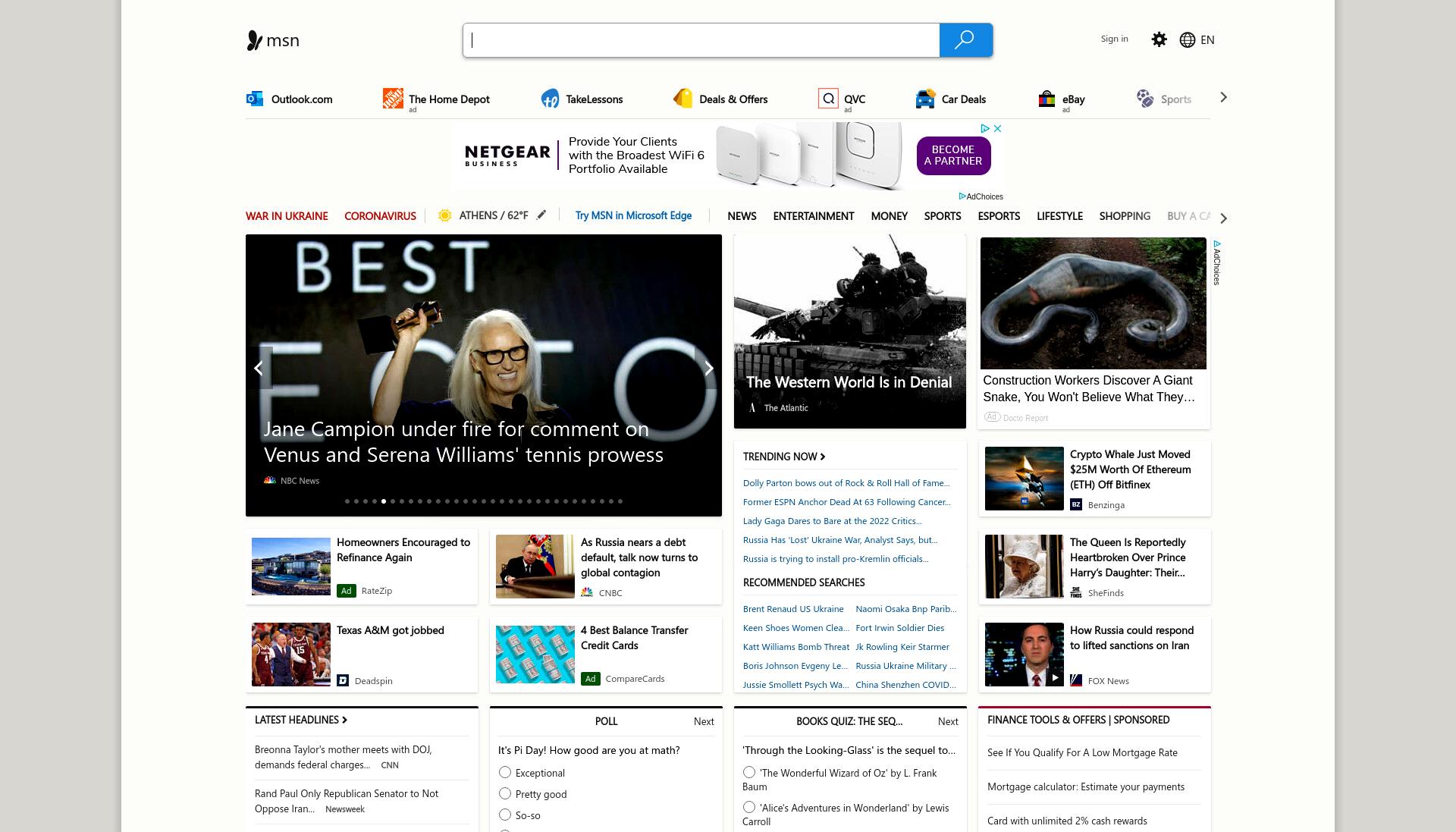This screenshot has height=832, width=1456.
Task: Open Car Deals icon
Action: (x=925, y=99)
